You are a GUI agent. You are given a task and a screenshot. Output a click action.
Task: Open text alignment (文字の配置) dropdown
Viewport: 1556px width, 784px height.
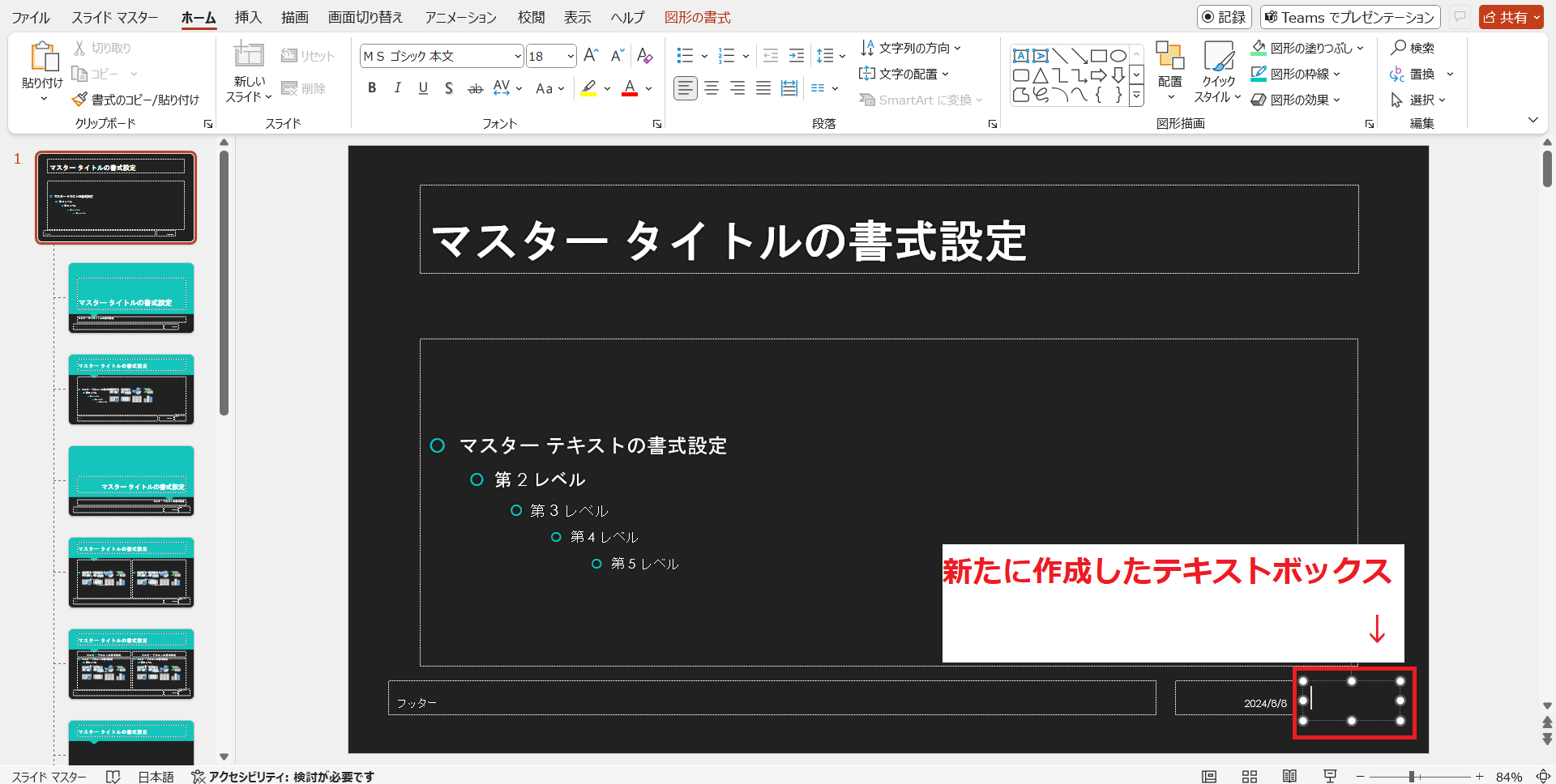904,74
